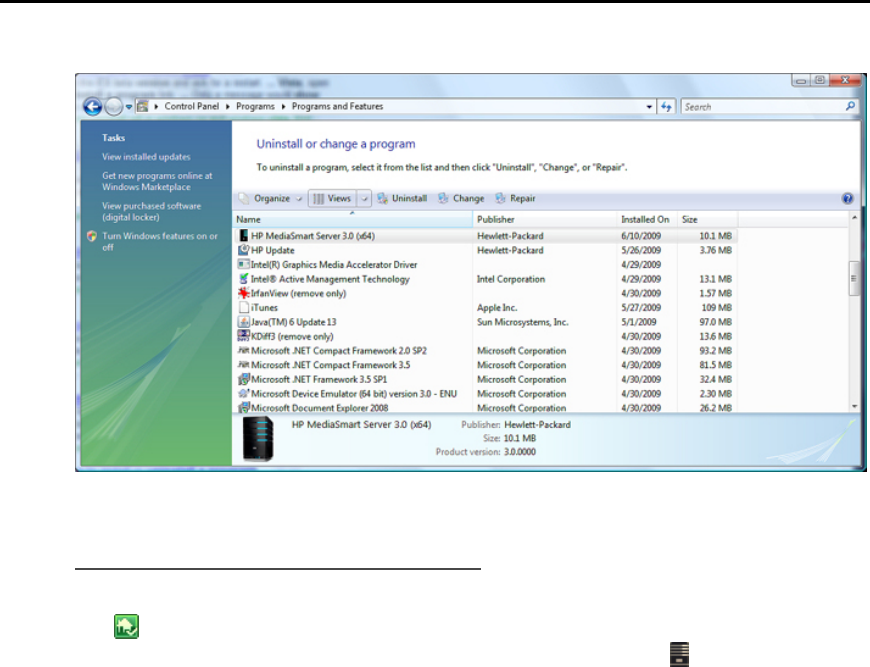Click the search magnifier icon

850,106
